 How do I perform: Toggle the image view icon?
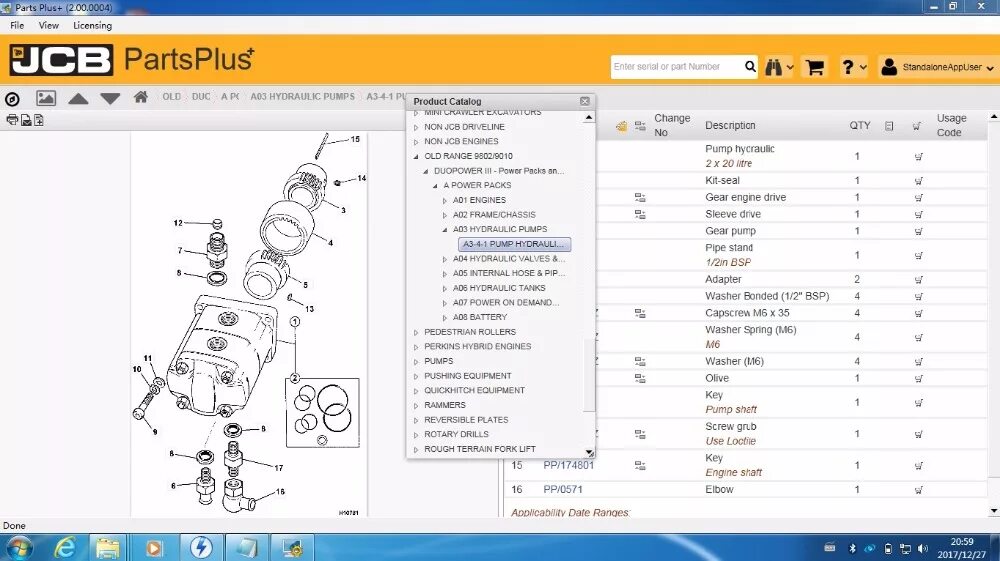click(x=46, y=98)
